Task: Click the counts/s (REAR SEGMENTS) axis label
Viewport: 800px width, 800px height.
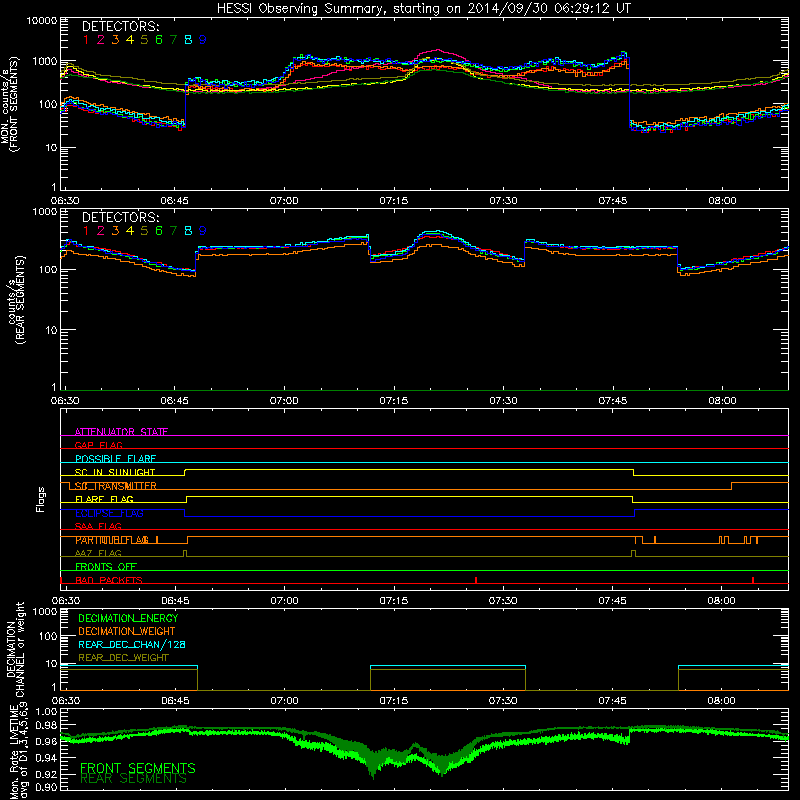Action: tap(16, 299)
